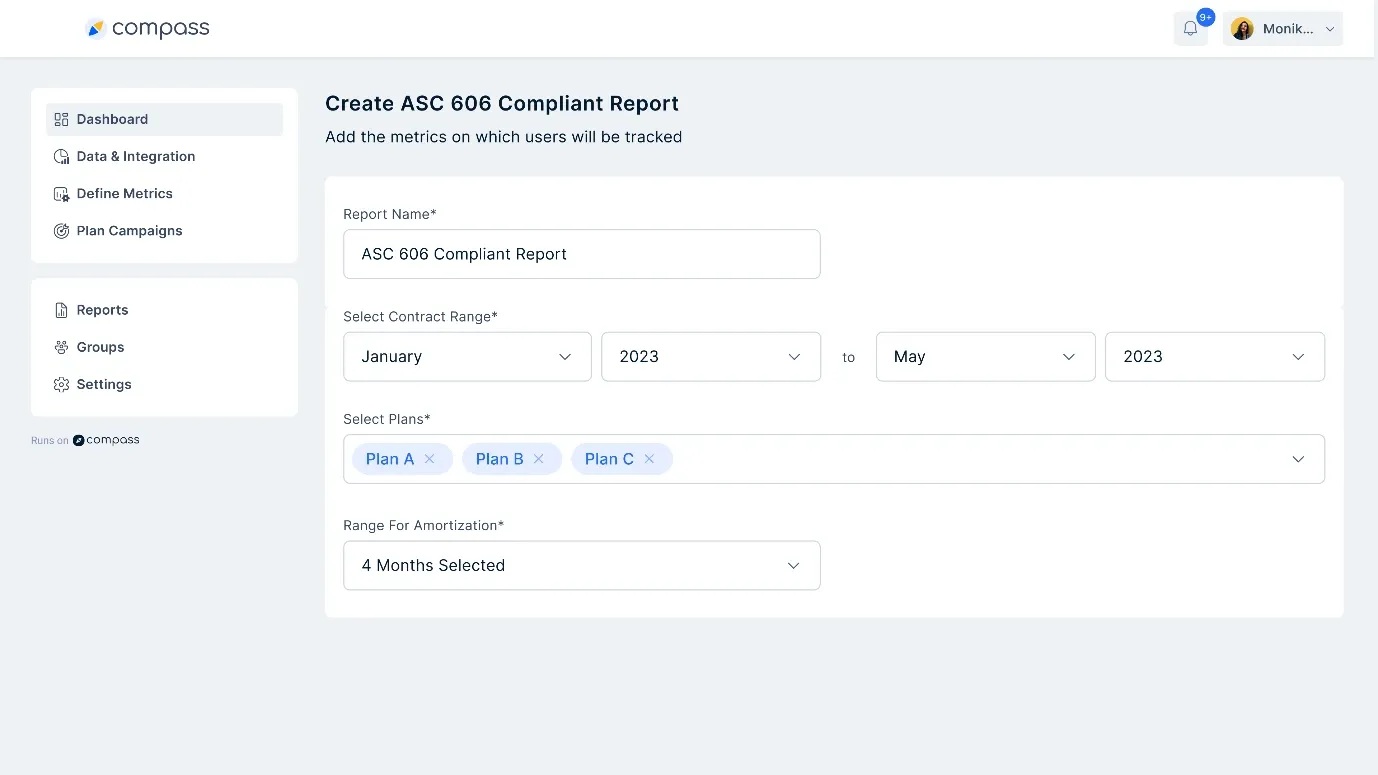
Task: Click the Define Metrics icon
Action: tap(60, 193)
